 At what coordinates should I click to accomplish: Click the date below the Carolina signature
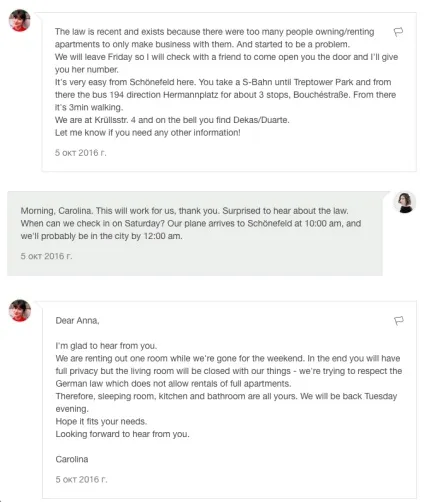click(x=81, y=480)
